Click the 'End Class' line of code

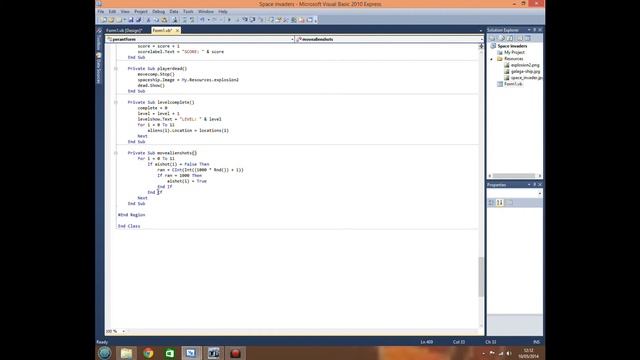tap(129, 226)
